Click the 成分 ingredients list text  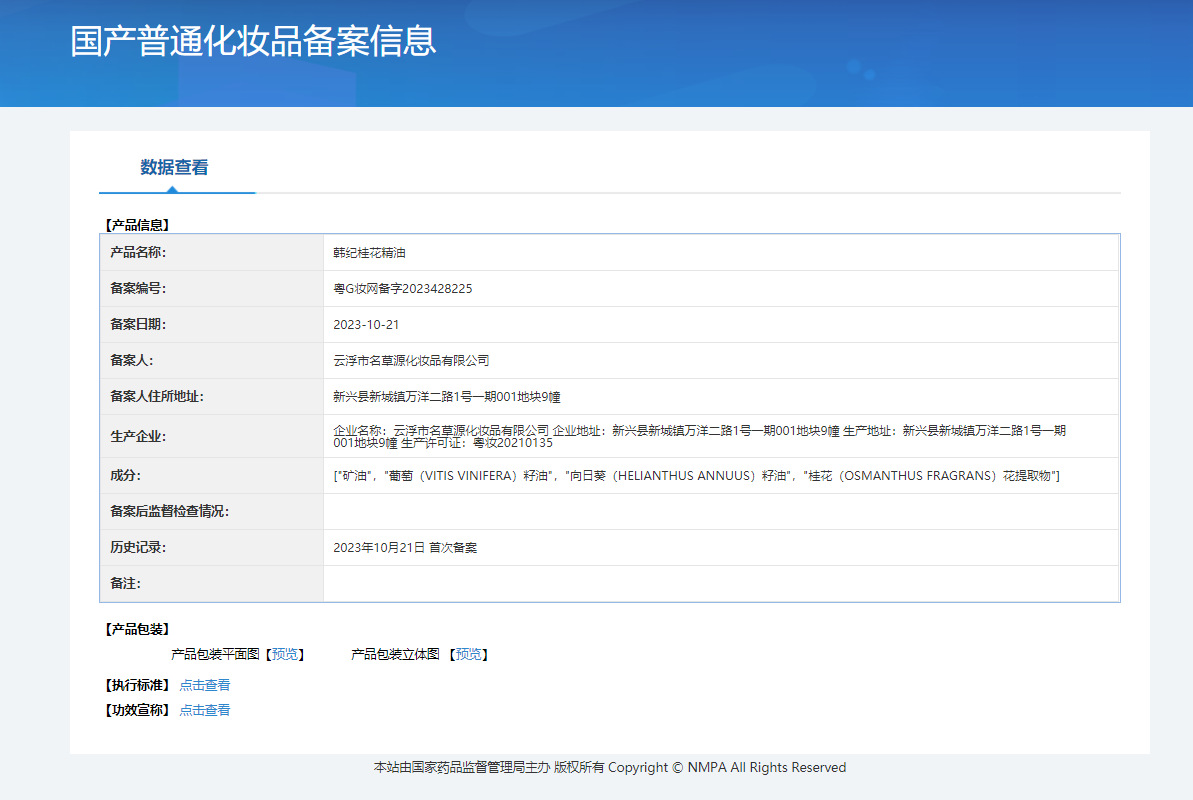click(x=696, y=476)
